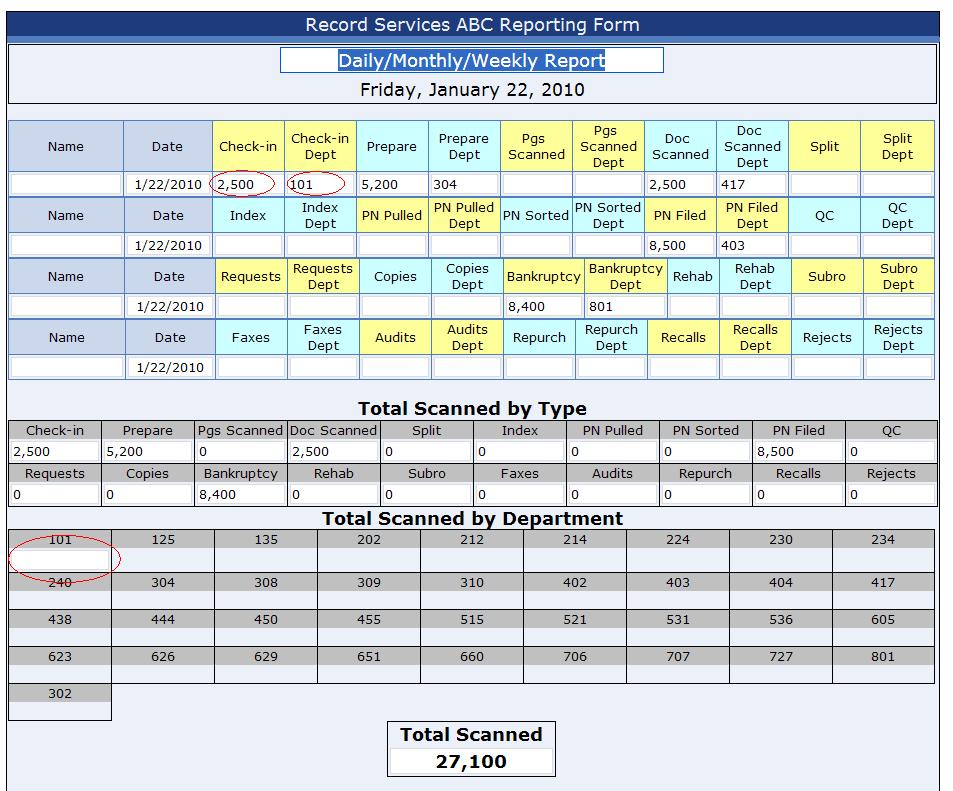953x791 pixels.
Task: Select department cell 801
Action: (883, 657)
